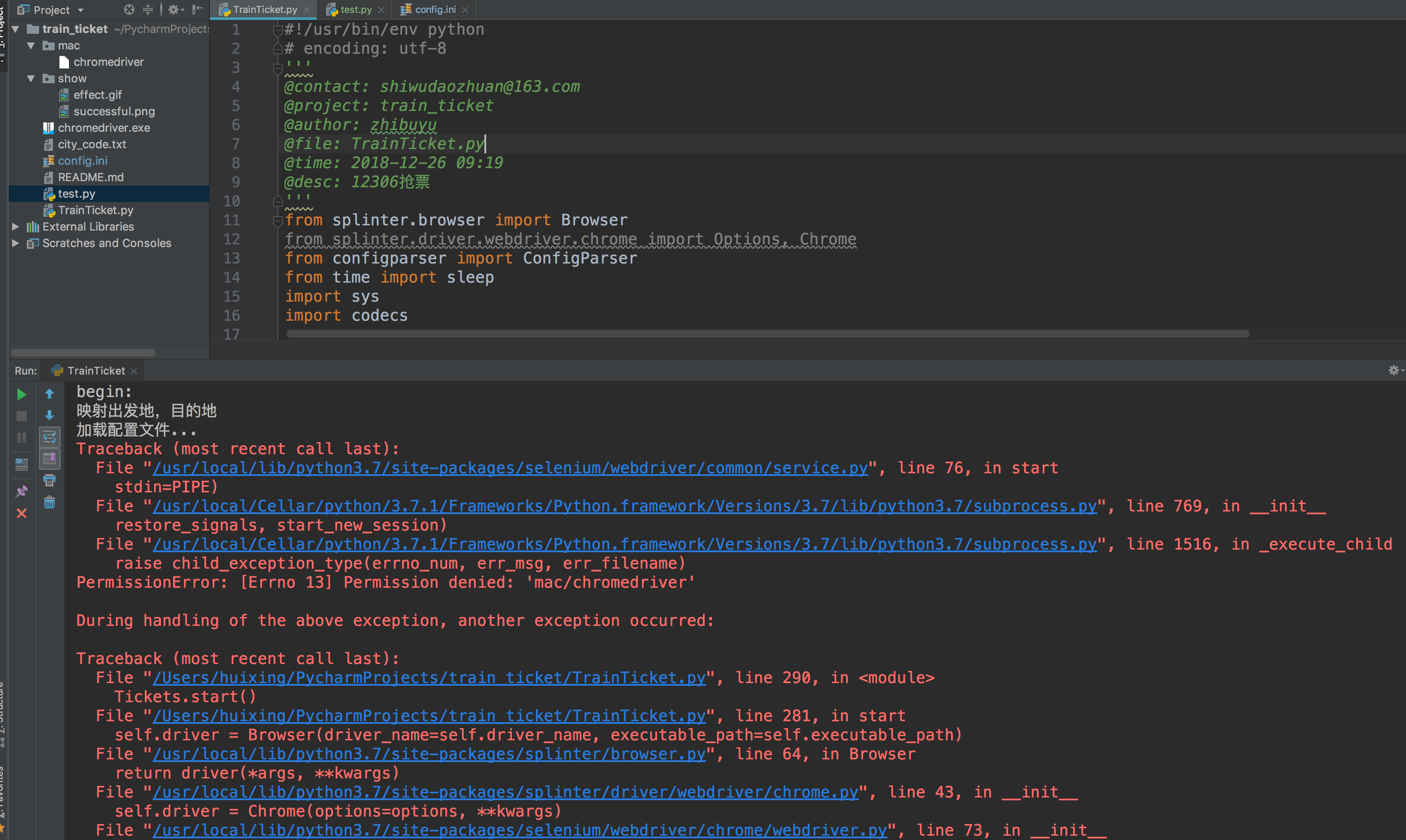Jump to previous stack trace with up arrow
Screen dimensions: 1406x840
point(50,394)
